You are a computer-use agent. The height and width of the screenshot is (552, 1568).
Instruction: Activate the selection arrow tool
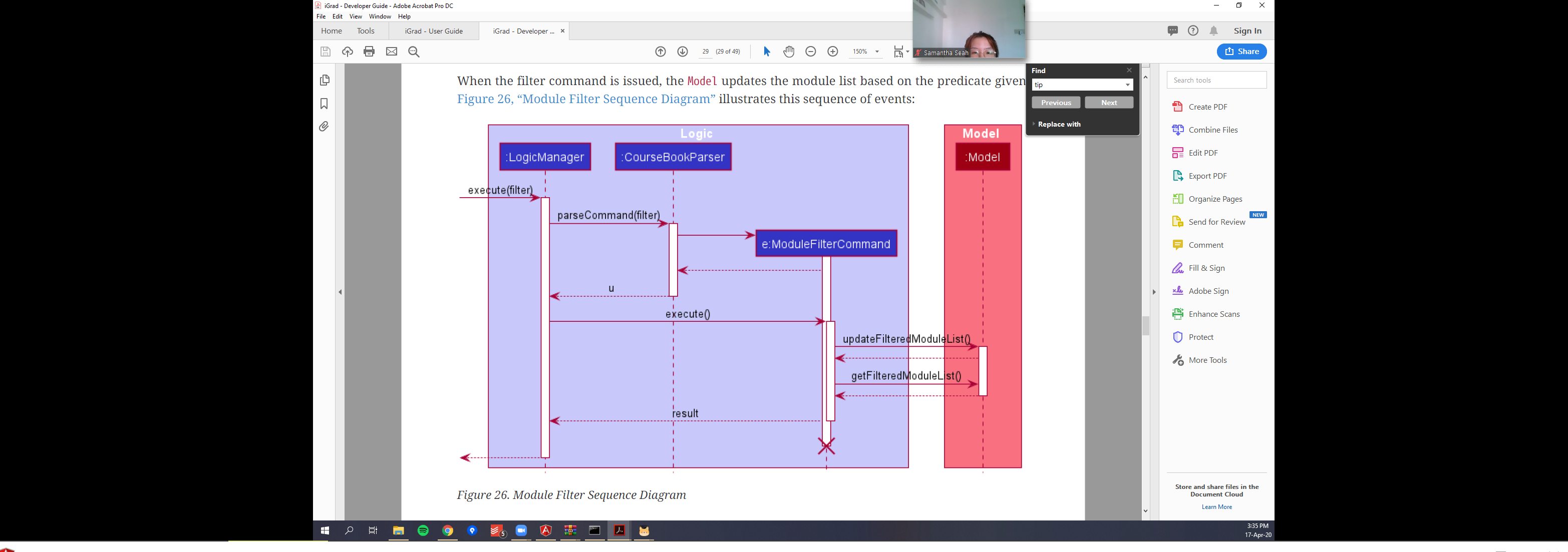767,52
